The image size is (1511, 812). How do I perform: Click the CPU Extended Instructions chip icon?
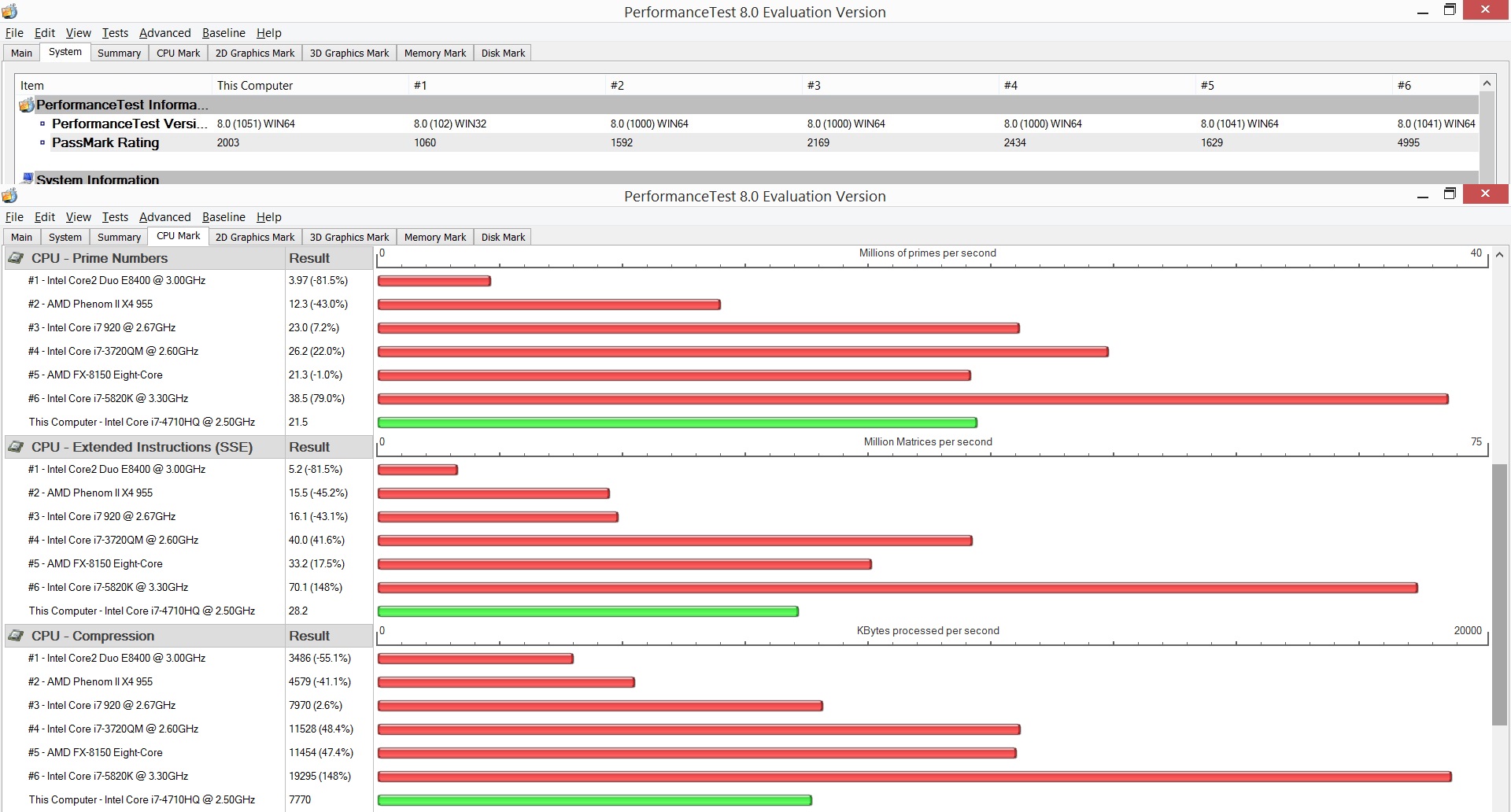tap(16, 447)
